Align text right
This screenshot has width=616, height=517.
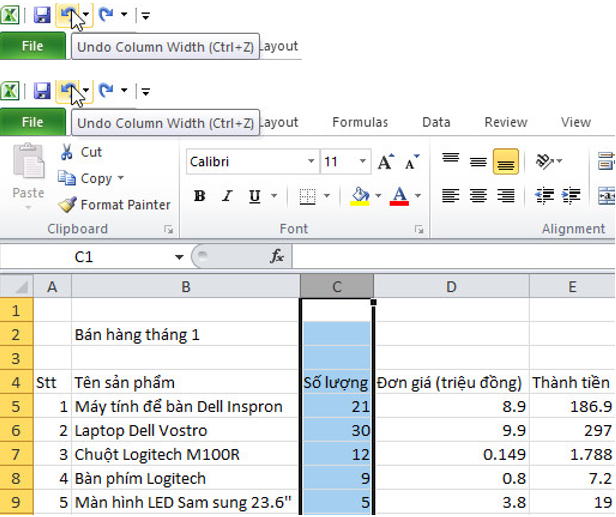(x=506, y=195)
